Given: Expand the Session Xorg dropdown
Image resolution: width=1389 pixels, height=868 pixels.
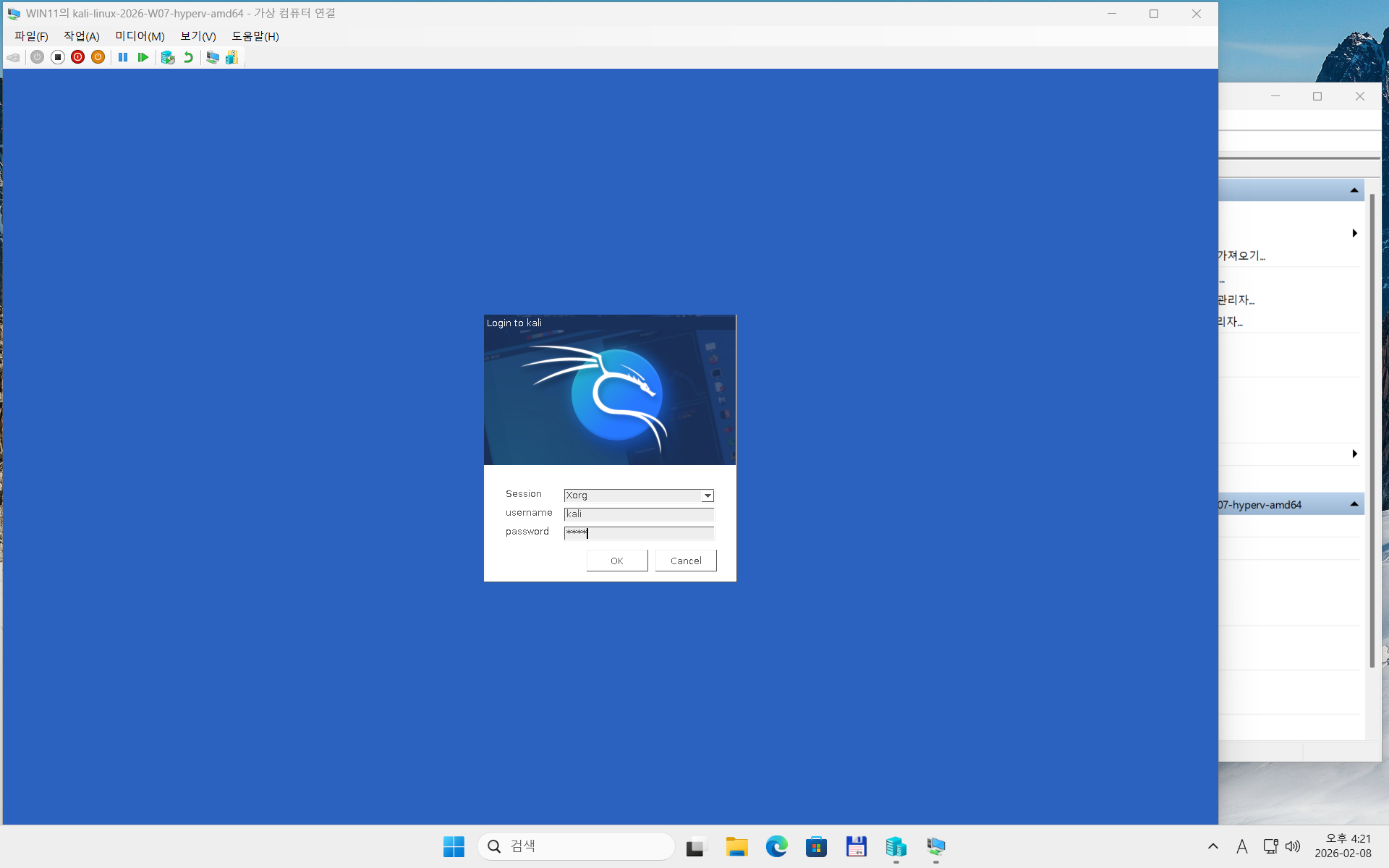Looking at the screenshot, I should pos(708,495).
